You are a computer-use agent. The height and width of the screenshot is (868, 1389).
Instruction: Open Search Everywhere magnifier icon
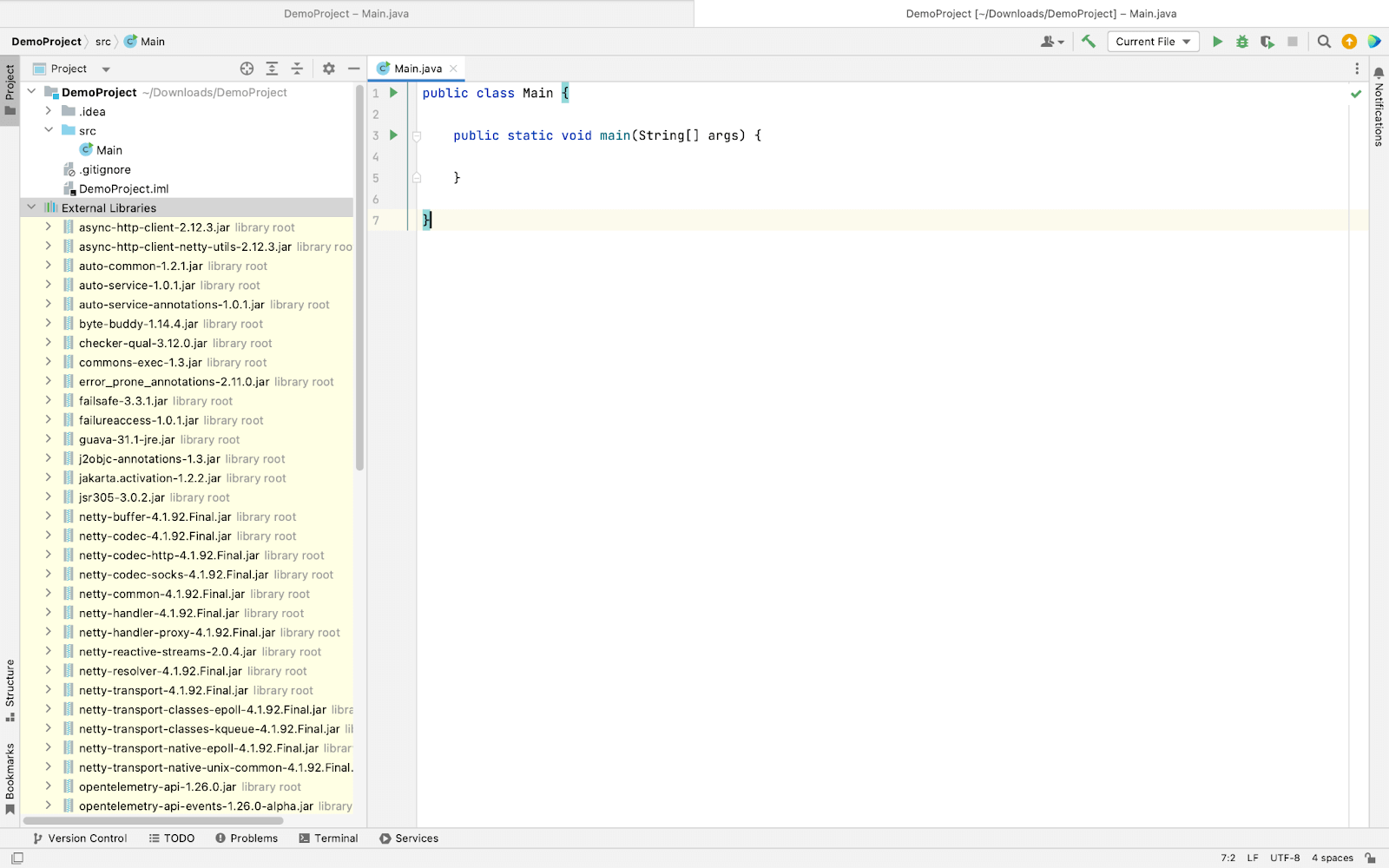click(x=1324, y=42)
